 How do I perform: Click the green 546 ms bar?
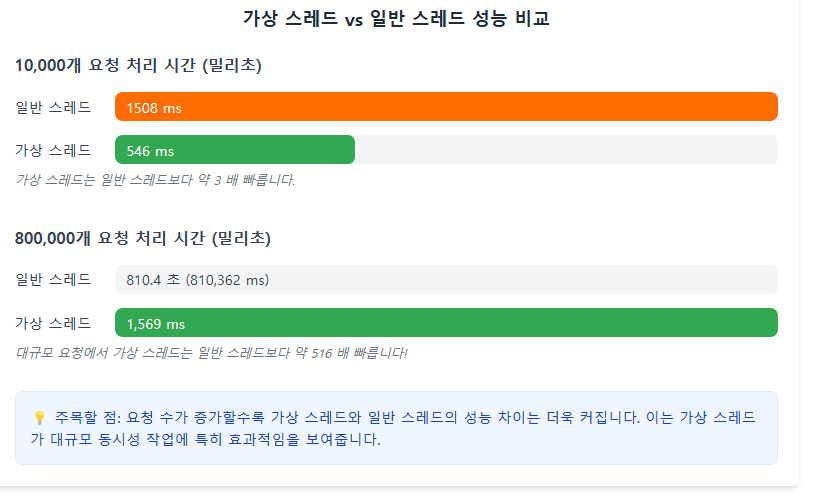(x=235, y=150)
